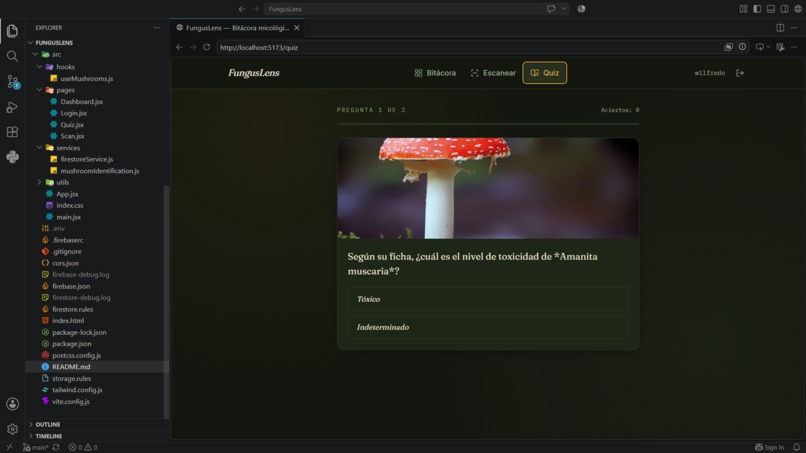
Task: Navigate back arrow in title bar
Action: (242, 9)
